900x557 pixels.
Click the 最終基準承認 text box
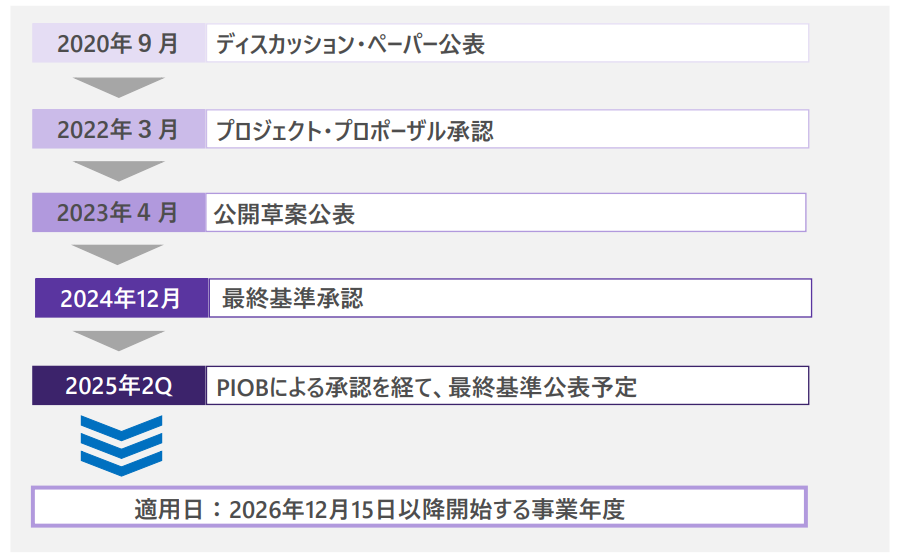[x=510, y=298]
